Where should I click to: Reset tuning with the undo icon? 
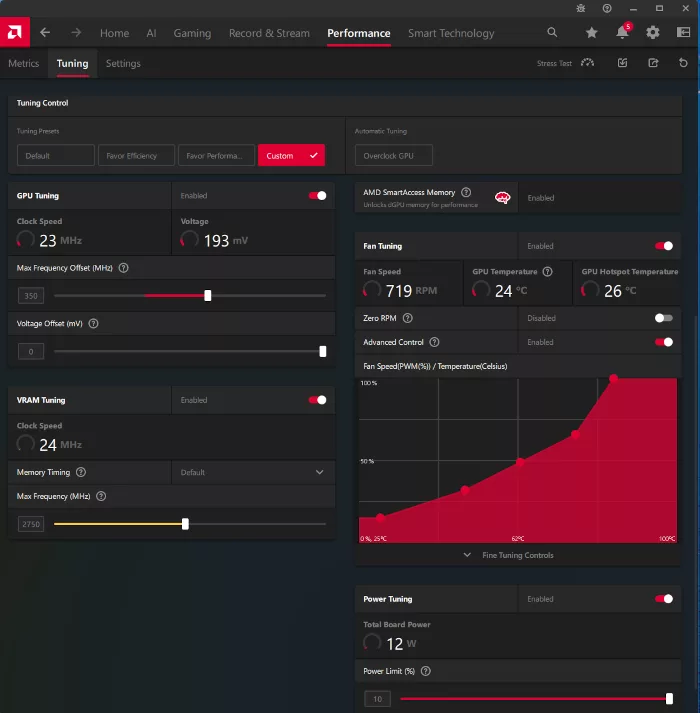coord(683,63)
